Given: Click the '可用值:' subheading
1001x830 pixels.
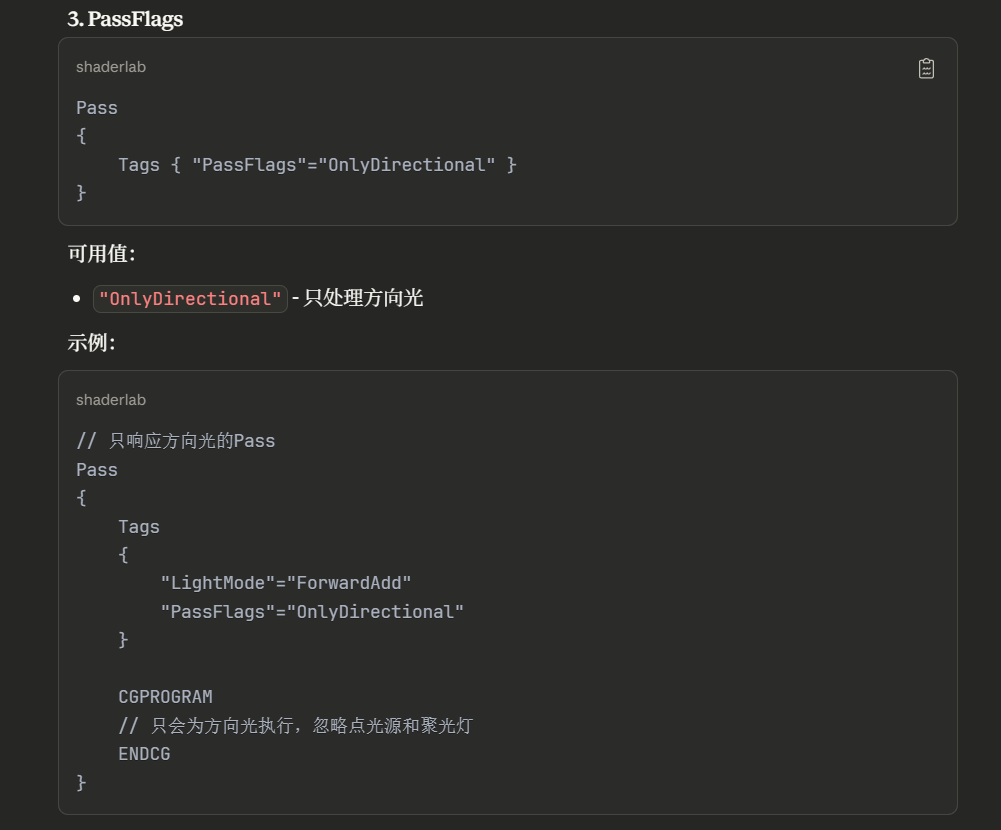Looking at the screenshot, I should [101, 254].
